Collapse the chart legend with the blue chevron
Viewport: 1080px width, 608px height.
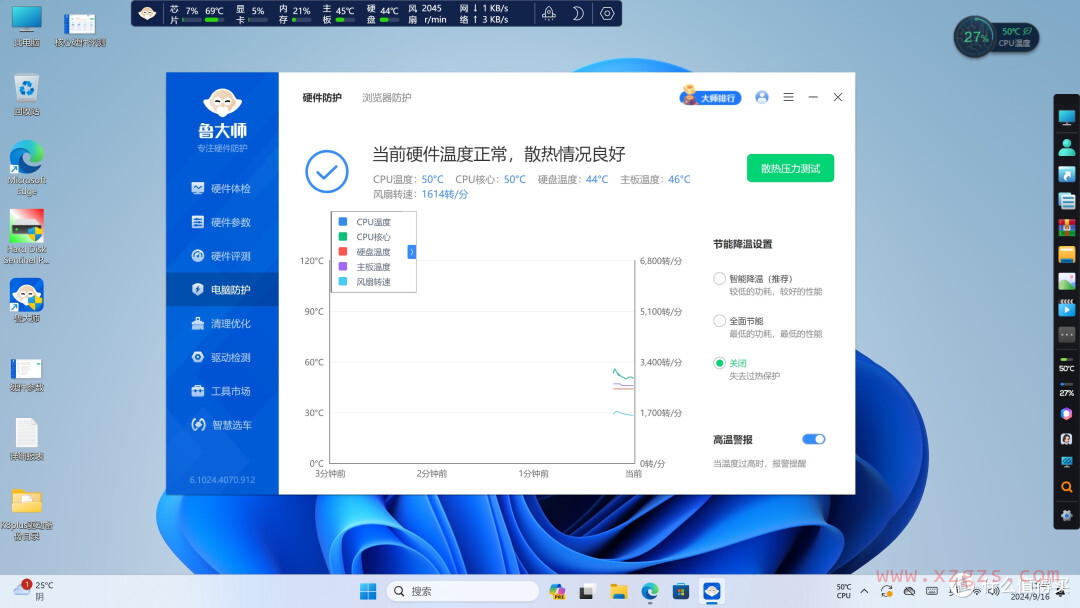click(x=412, y=252)
